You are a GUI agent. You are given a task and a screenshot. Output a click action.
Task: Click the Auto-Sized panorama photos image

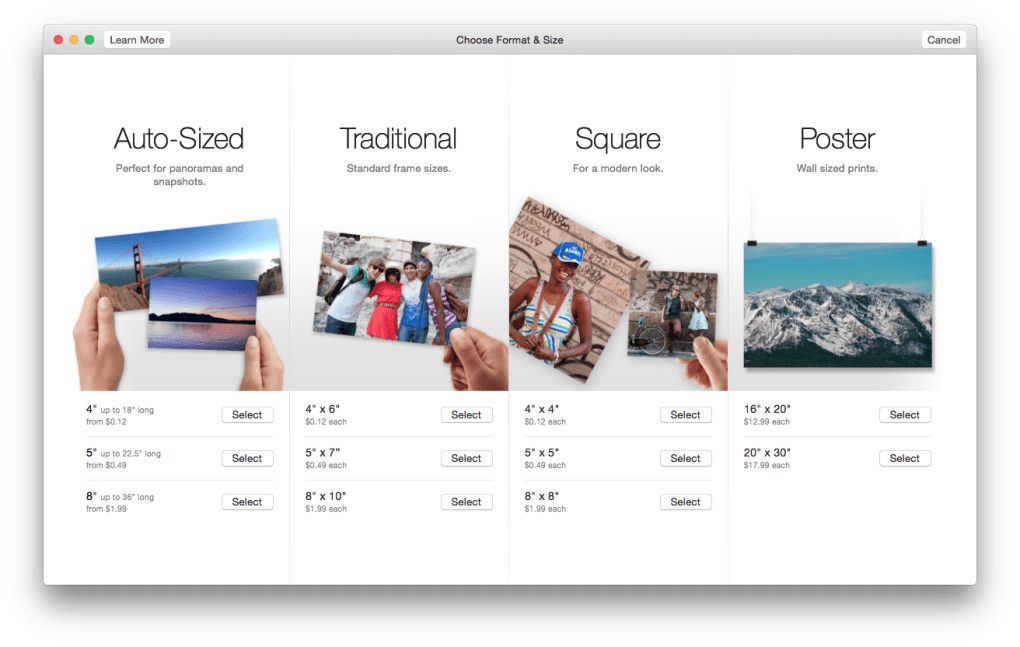[x=179, y=304]
